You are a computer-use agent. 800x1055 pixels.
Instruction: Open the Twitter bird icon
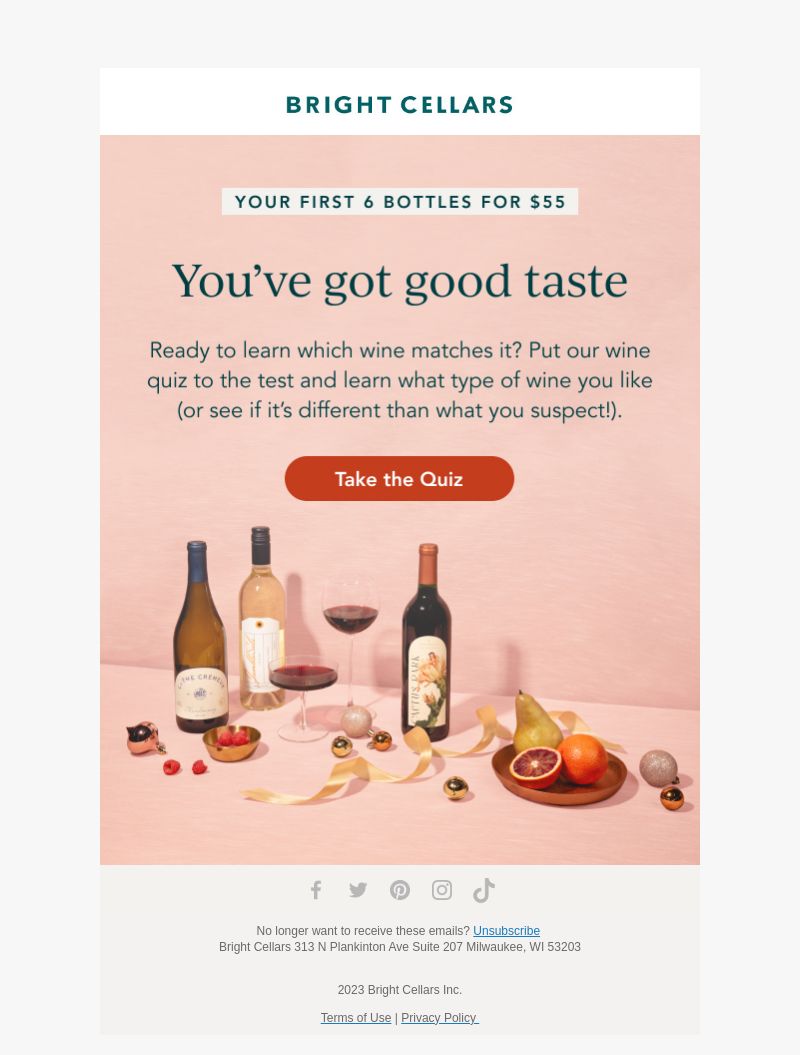[x=358, y=890]
